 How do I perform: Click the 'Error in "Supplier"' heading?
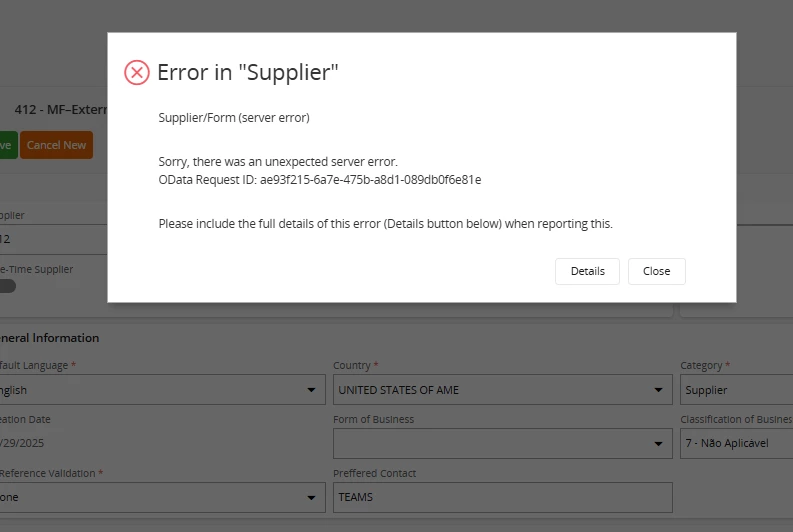(x=247, y=72)
